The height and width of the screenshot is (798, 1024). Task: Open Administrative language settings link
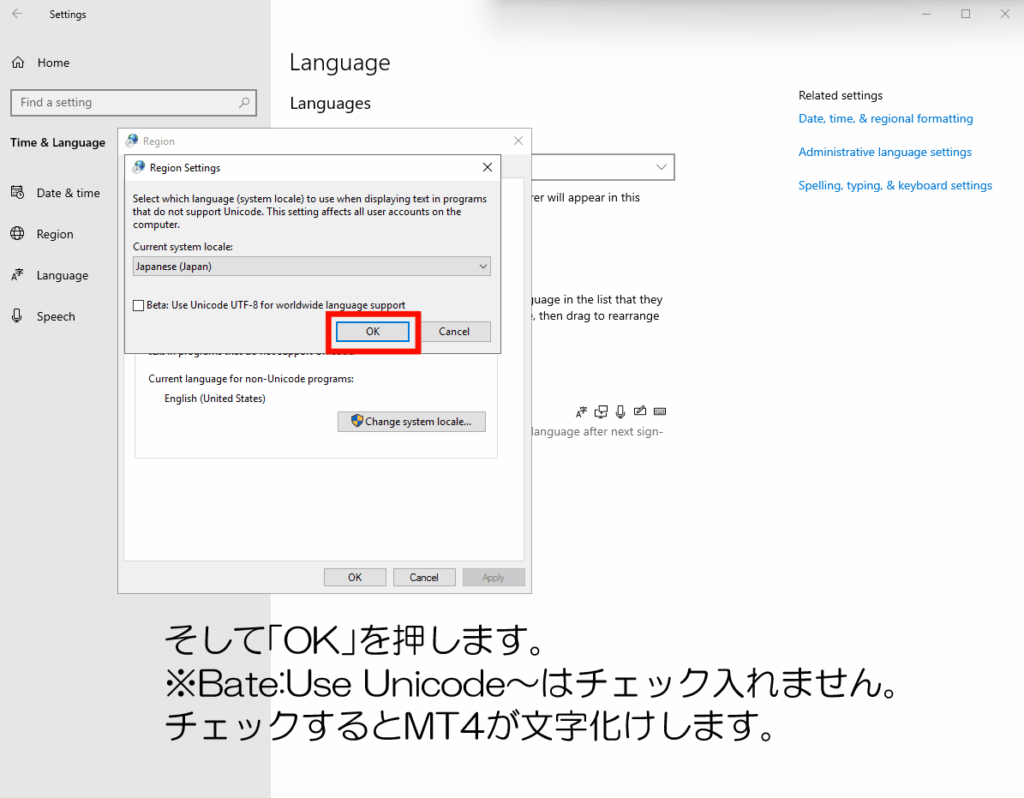pos(884,152)
